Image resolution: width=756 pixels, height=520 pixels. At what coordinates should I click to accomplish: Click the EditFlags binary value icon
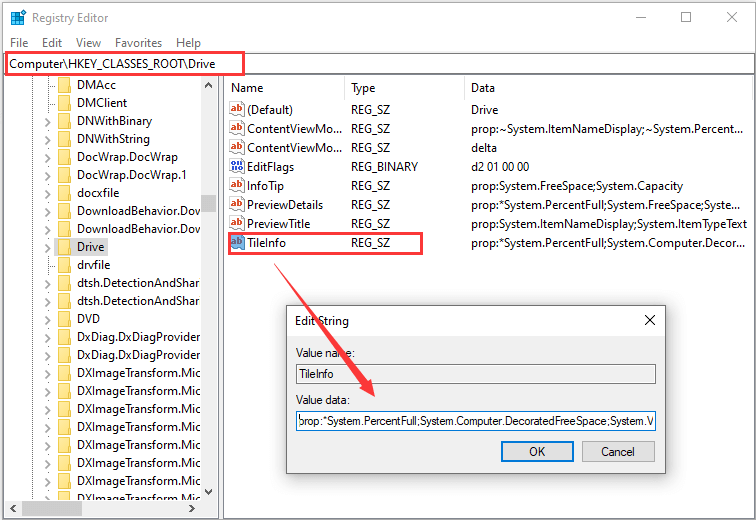click(237, 166)
